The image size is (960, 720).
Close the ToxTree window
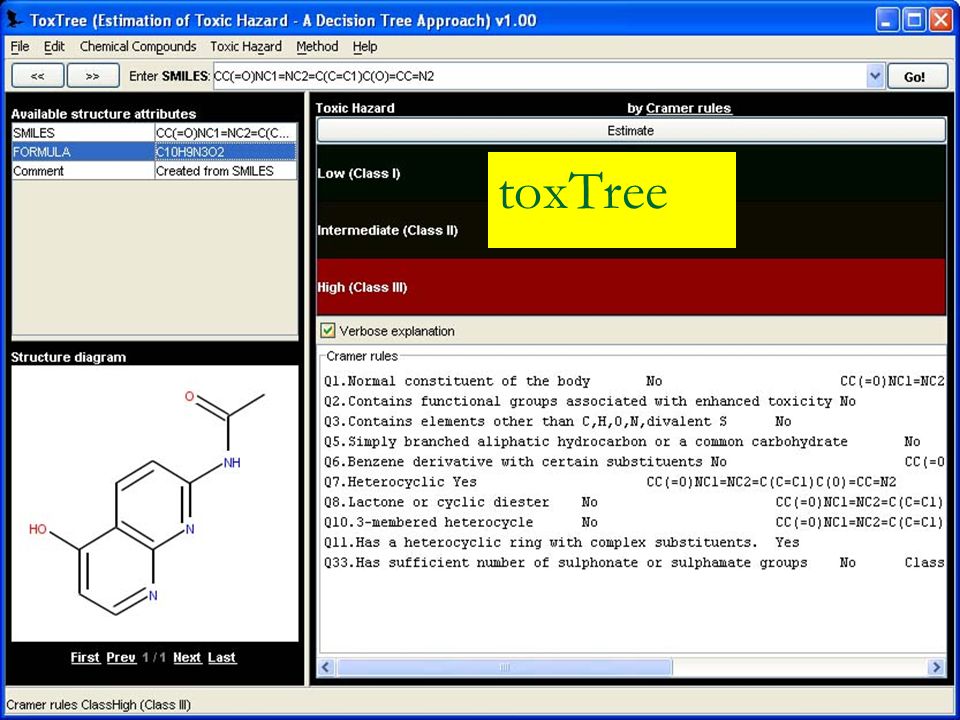(x=941, y=20)
